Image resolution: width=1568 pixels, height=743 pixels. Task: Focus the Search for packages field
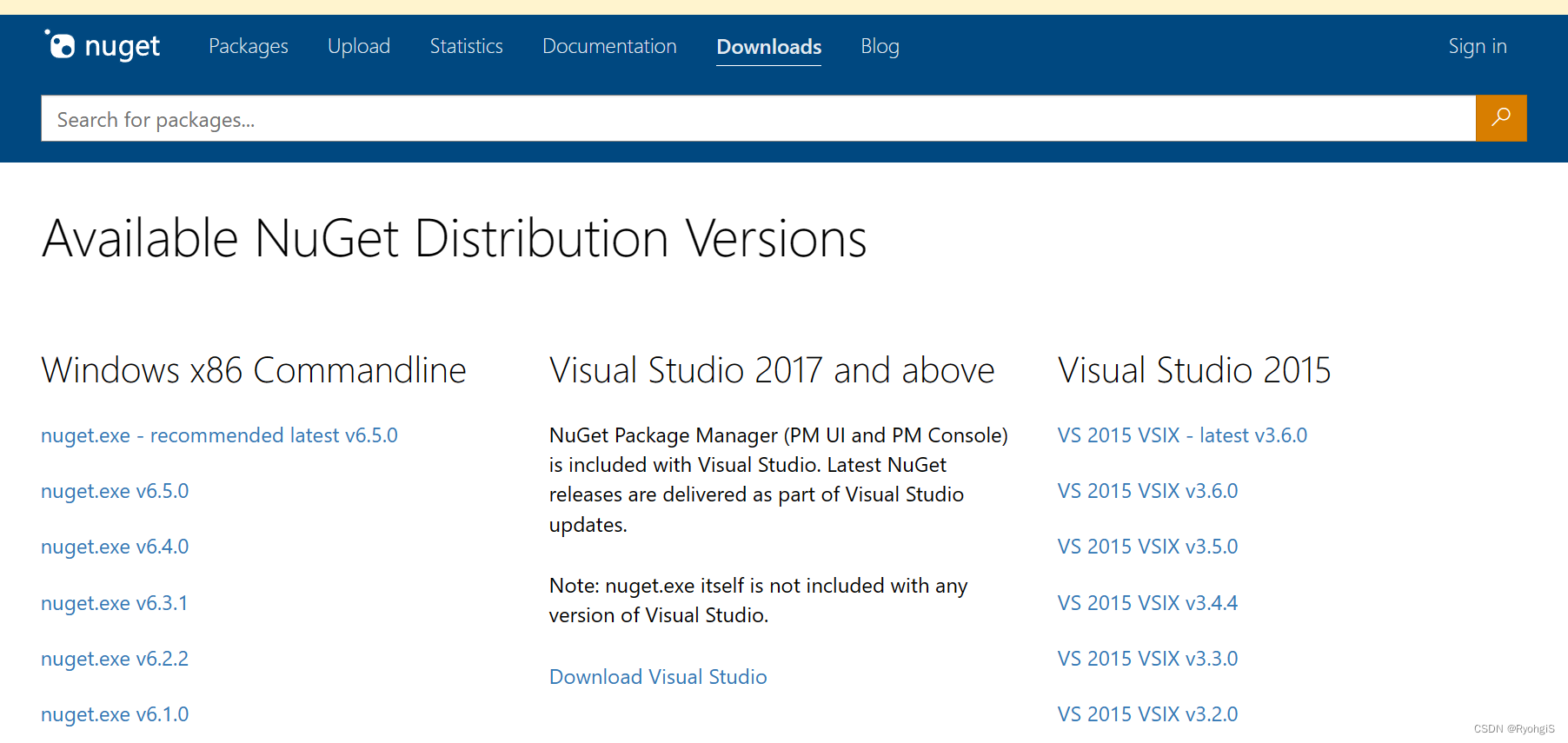click(x=758, y=118)
